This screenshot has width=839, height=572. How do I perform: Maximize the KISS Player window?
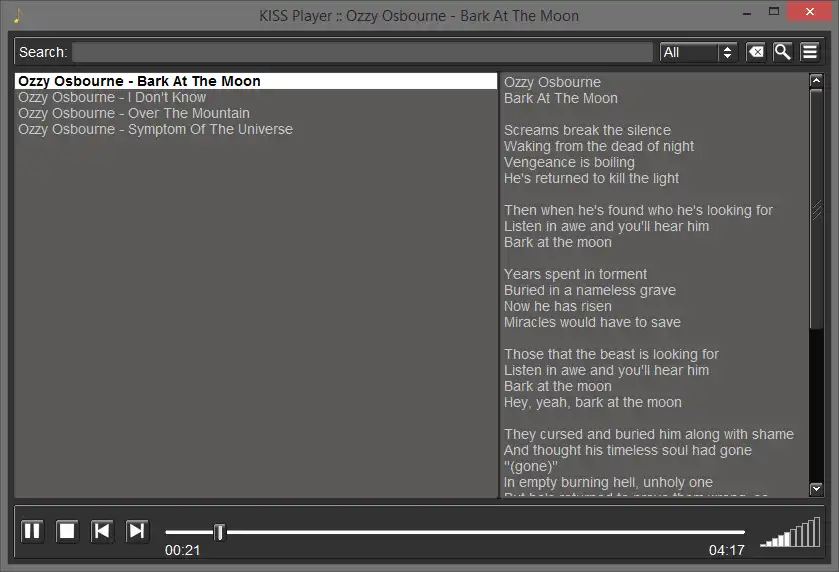[x=774, y=12]
